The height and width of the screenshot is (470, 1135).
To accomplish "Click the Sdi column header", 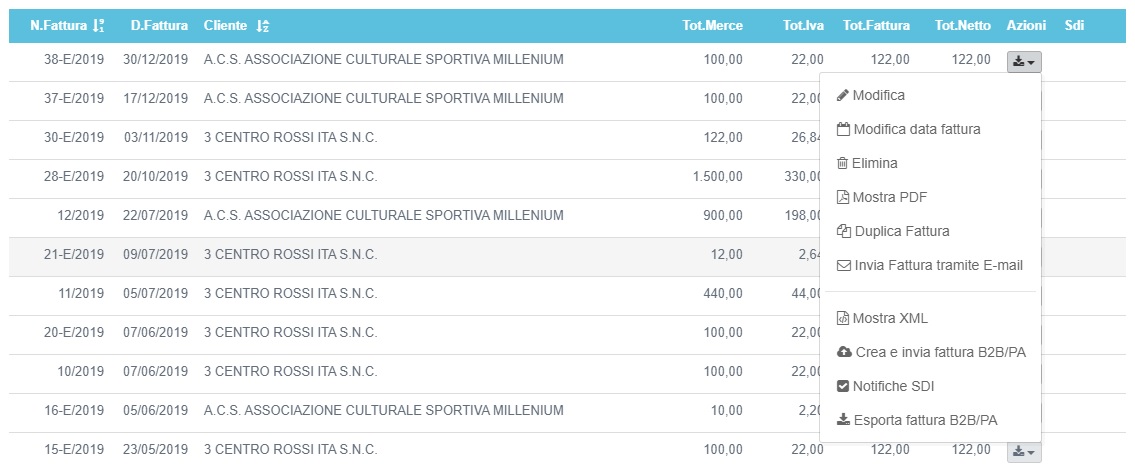I will (x=1074, y=26).
